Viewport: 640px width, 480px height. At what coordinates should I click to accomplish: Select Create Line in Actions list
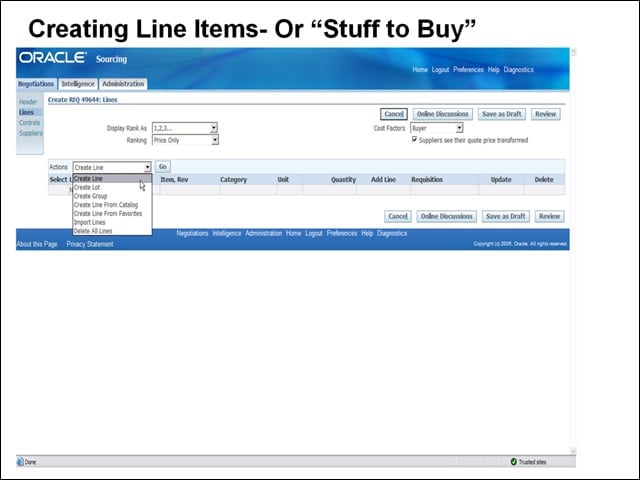[x=112, y=178]
